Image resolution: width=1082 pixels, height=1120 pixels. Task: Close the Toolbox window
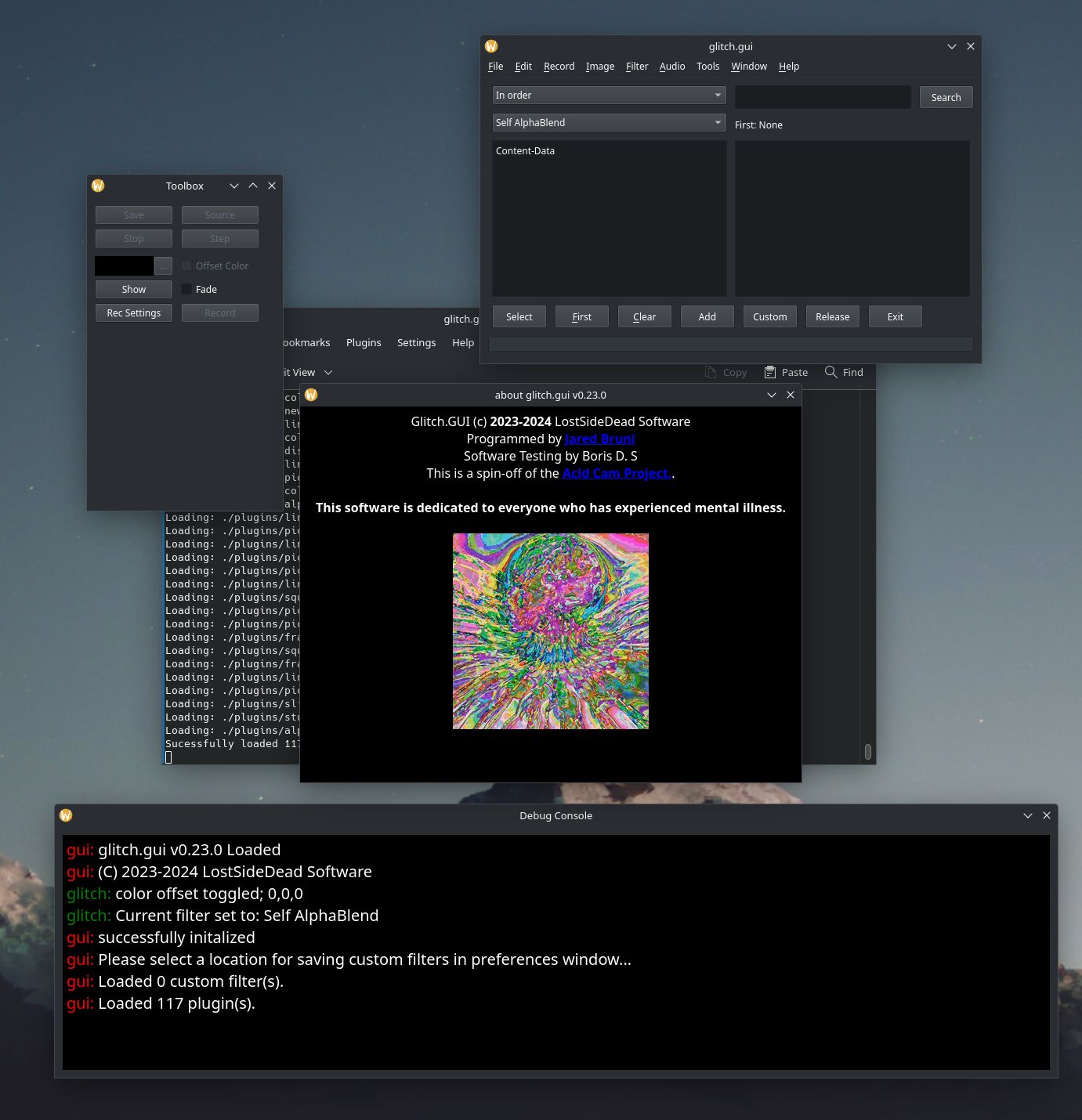[272, 186]
